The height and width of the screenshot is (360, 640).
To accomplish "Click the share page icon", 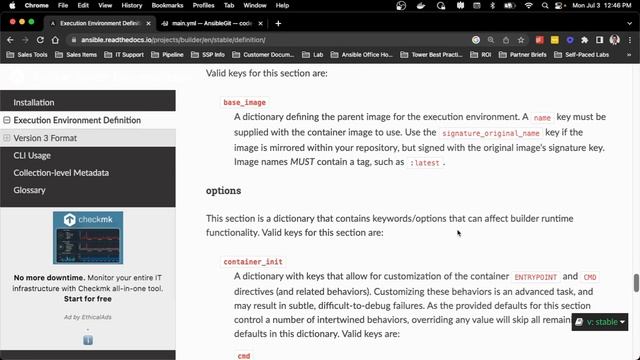I will tap(506, 40).
